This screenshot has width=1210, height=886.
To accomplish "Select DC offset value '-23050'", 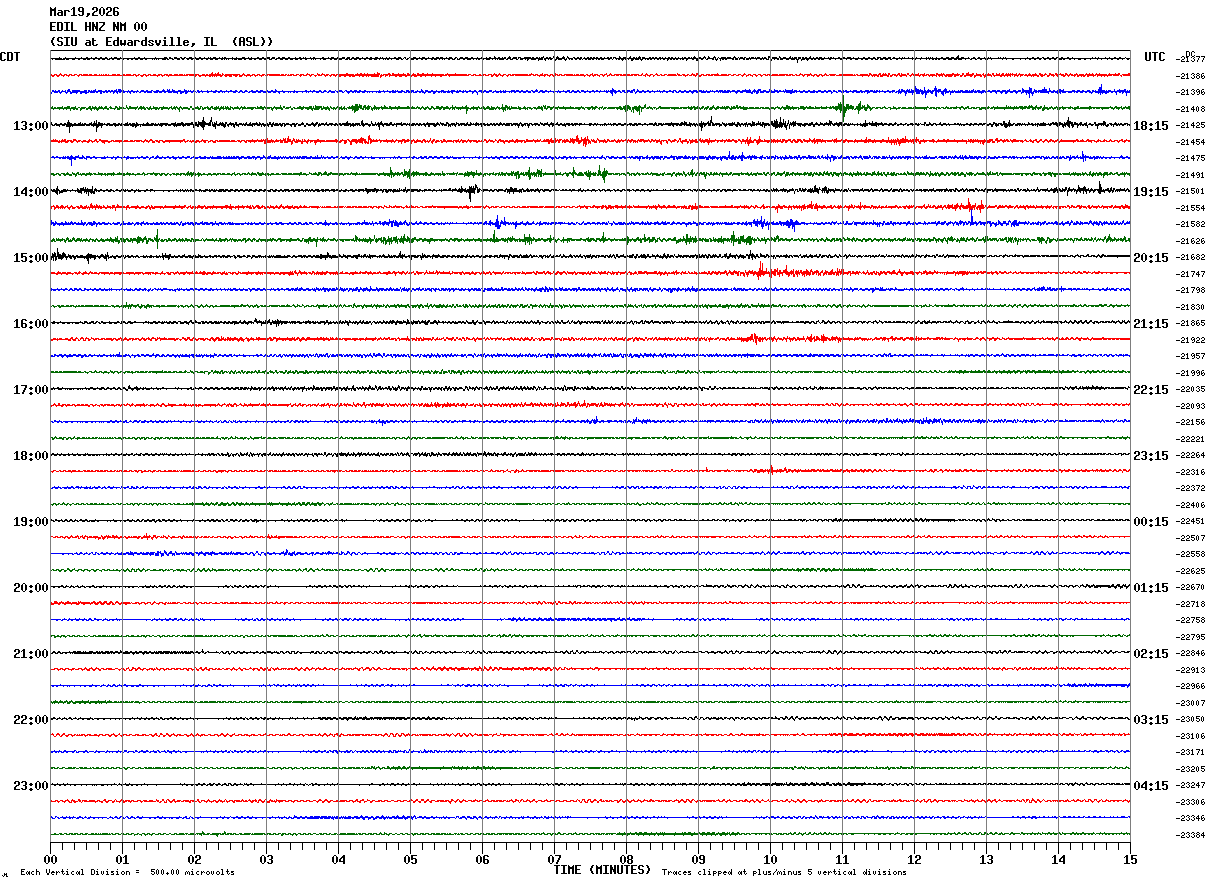I will coord(1191,719).
